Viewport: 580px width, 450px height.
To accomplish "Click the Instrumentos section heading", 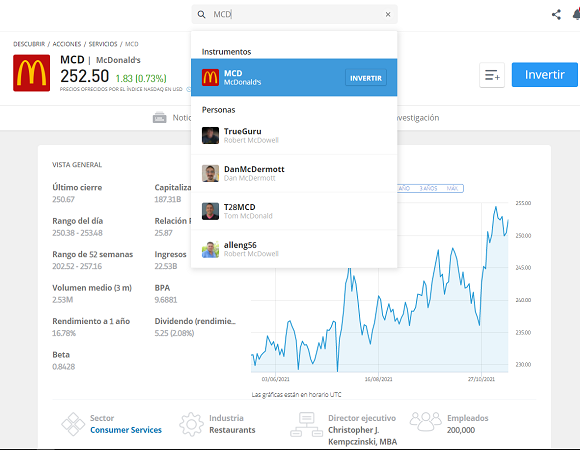I will click(226, 52).
